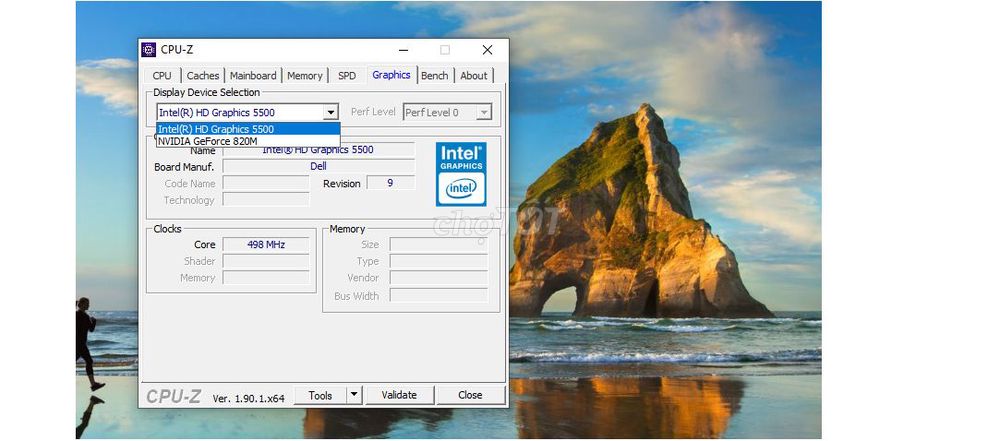Close the CPU-Z window with X
This screenshot has height=441, width=1000.
coord(487,50)
